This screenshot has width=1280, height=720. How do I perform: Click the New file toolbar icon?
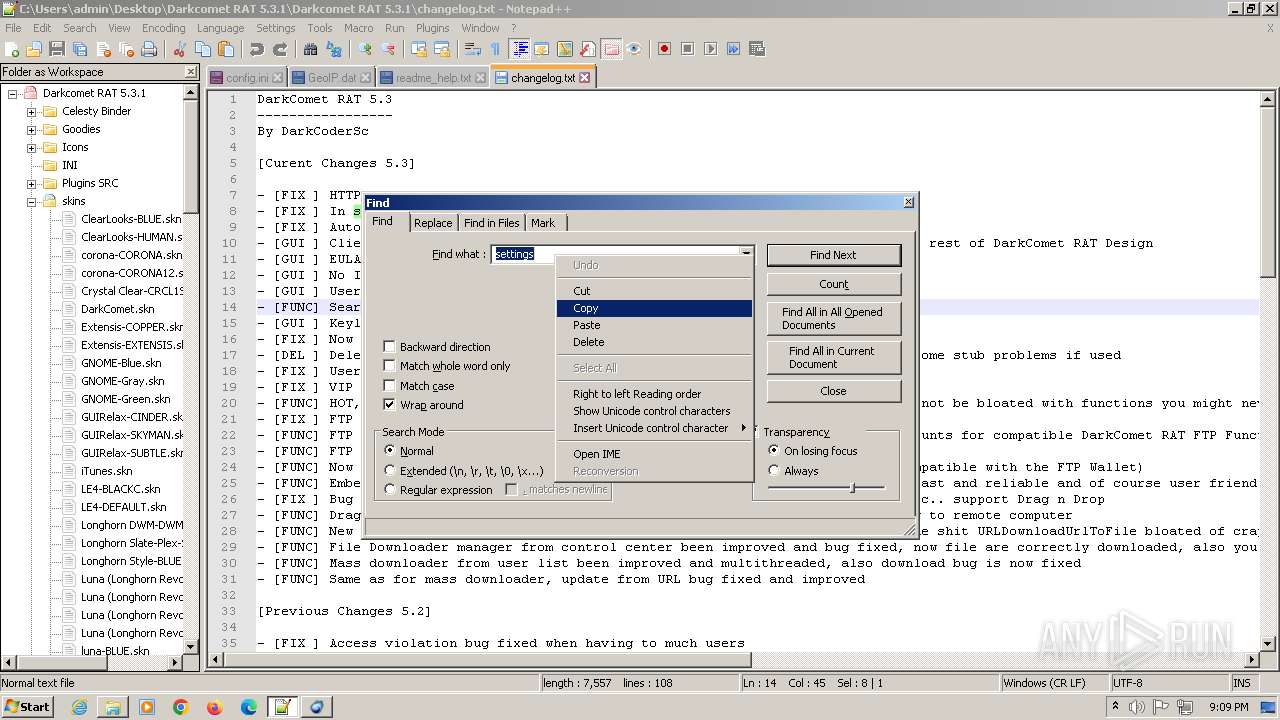tap(12, 49)
